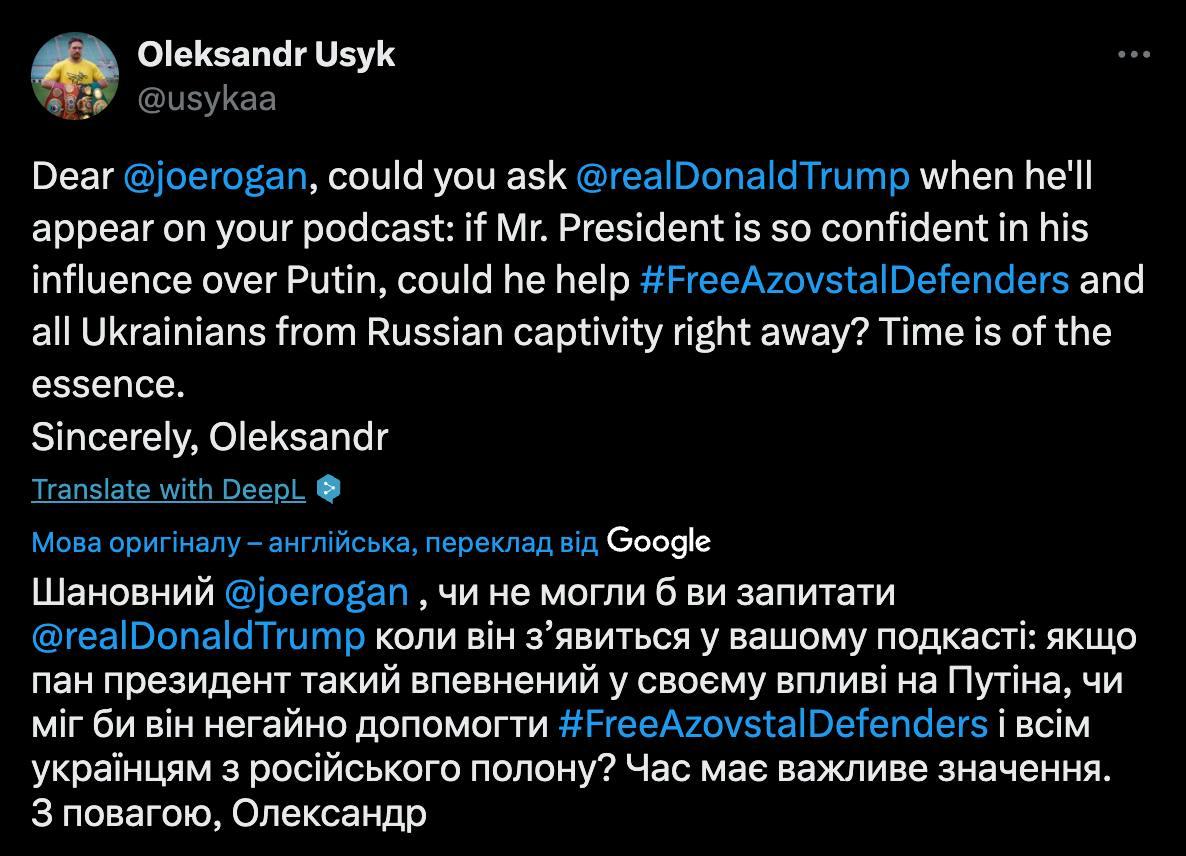
Task: Click the Google logo
Action: [658, 542]
